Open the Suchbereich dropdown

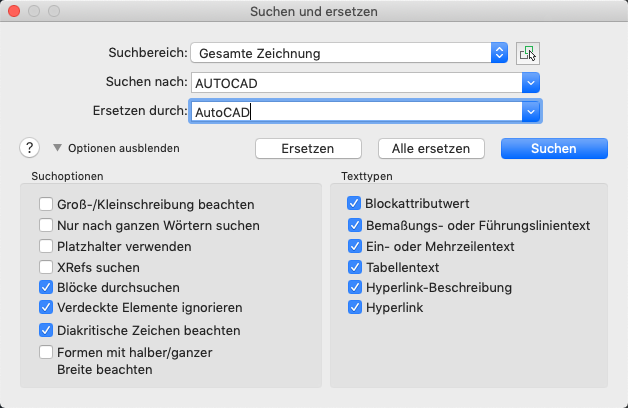click(499, 53)
